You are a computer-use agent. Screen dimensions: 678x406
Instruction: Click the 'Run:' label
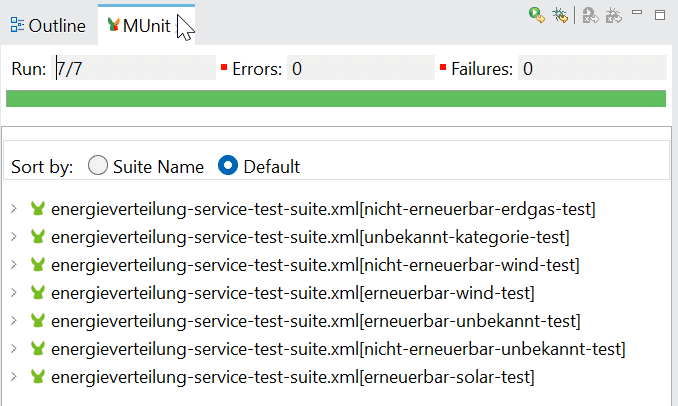tap(29, 69)
